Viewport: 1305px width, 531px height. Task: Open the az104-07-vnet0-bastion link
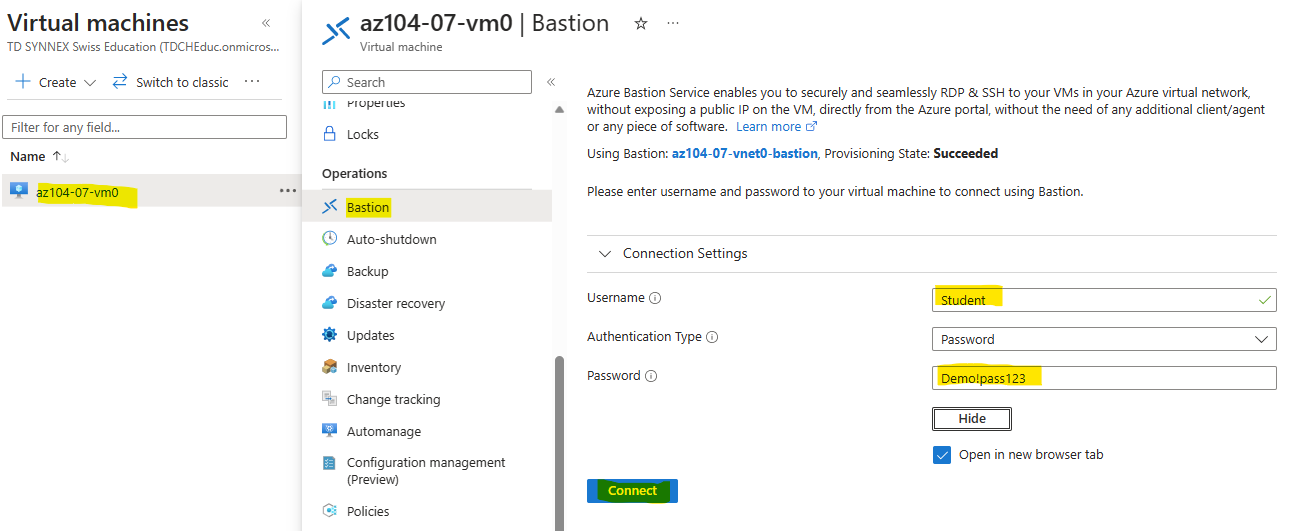(x=745, y=154)
